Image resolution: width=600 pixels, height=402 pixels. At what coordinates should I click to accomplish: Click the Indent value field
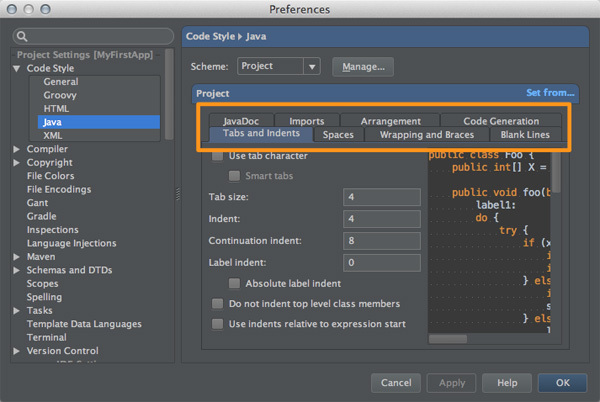(x=382, y=219)
